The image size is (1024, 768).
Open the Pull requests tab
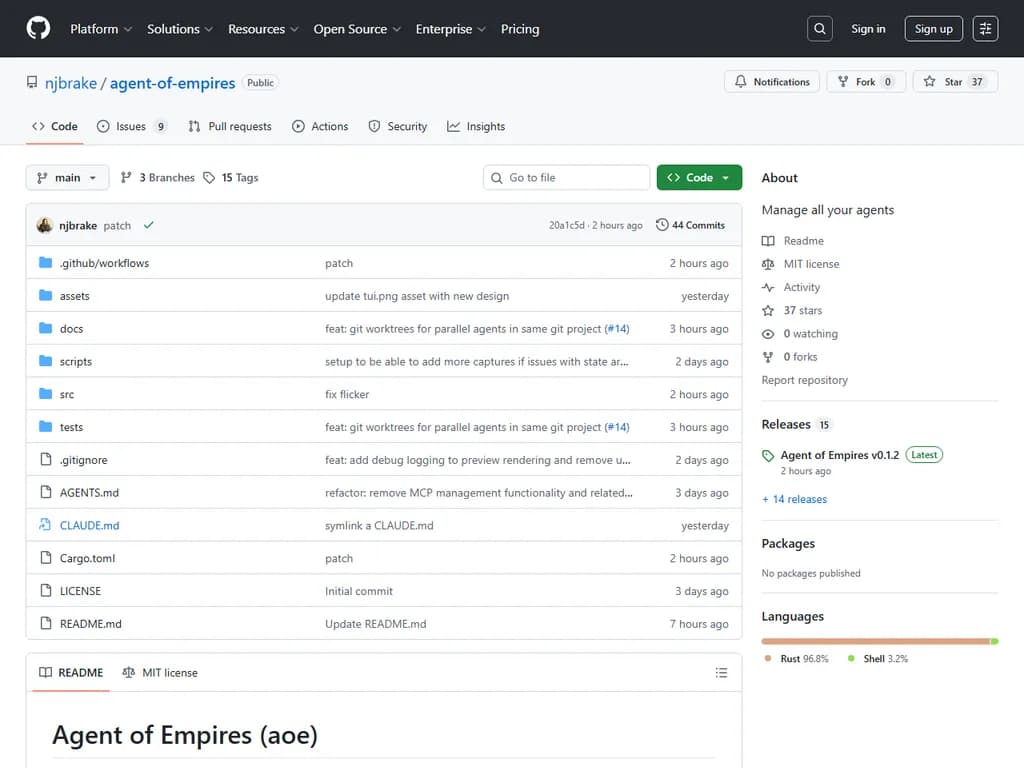pyautogui.click(x=230, y=126)
